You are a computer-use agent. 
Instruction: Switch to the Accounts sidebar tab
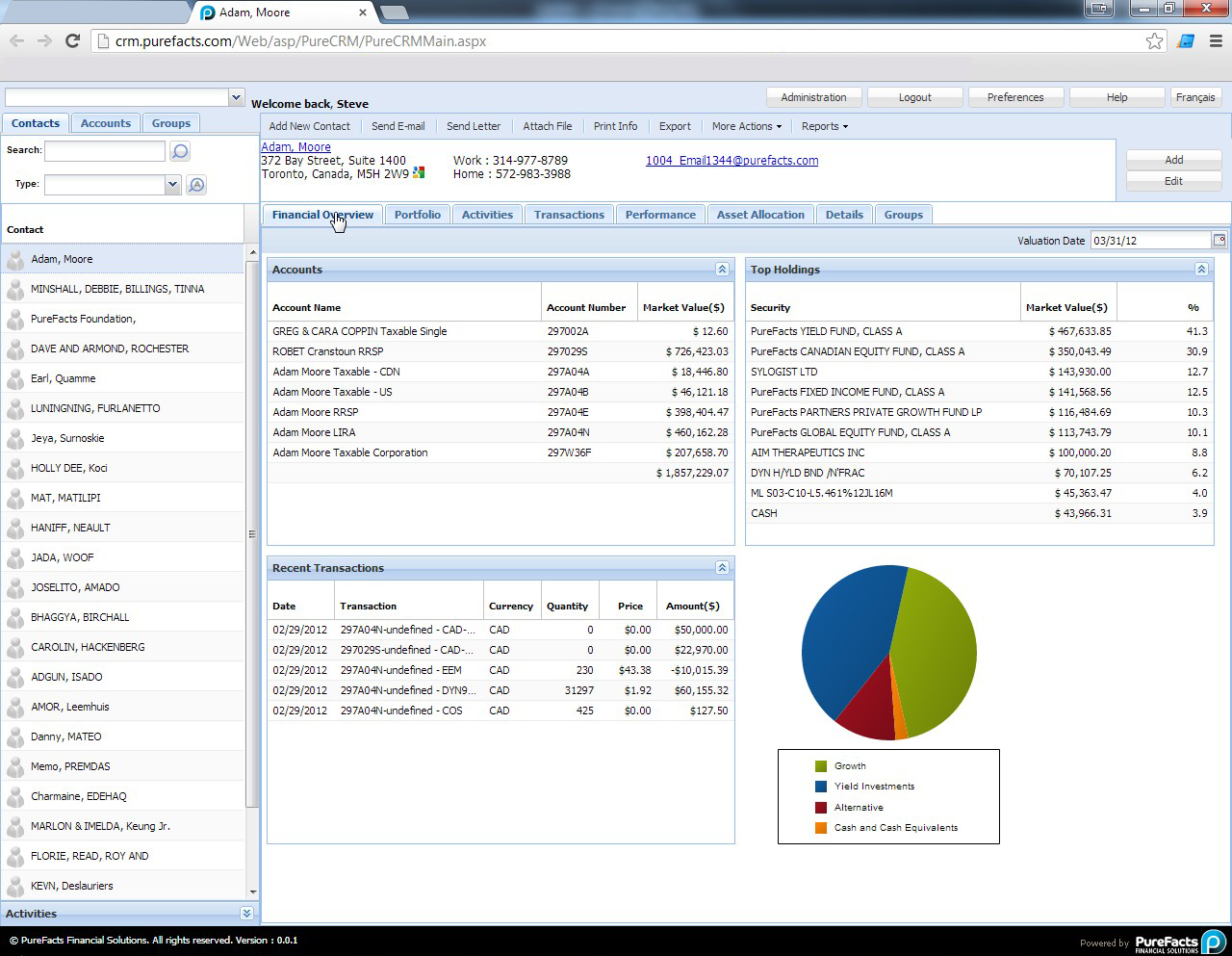pos(106,123)
